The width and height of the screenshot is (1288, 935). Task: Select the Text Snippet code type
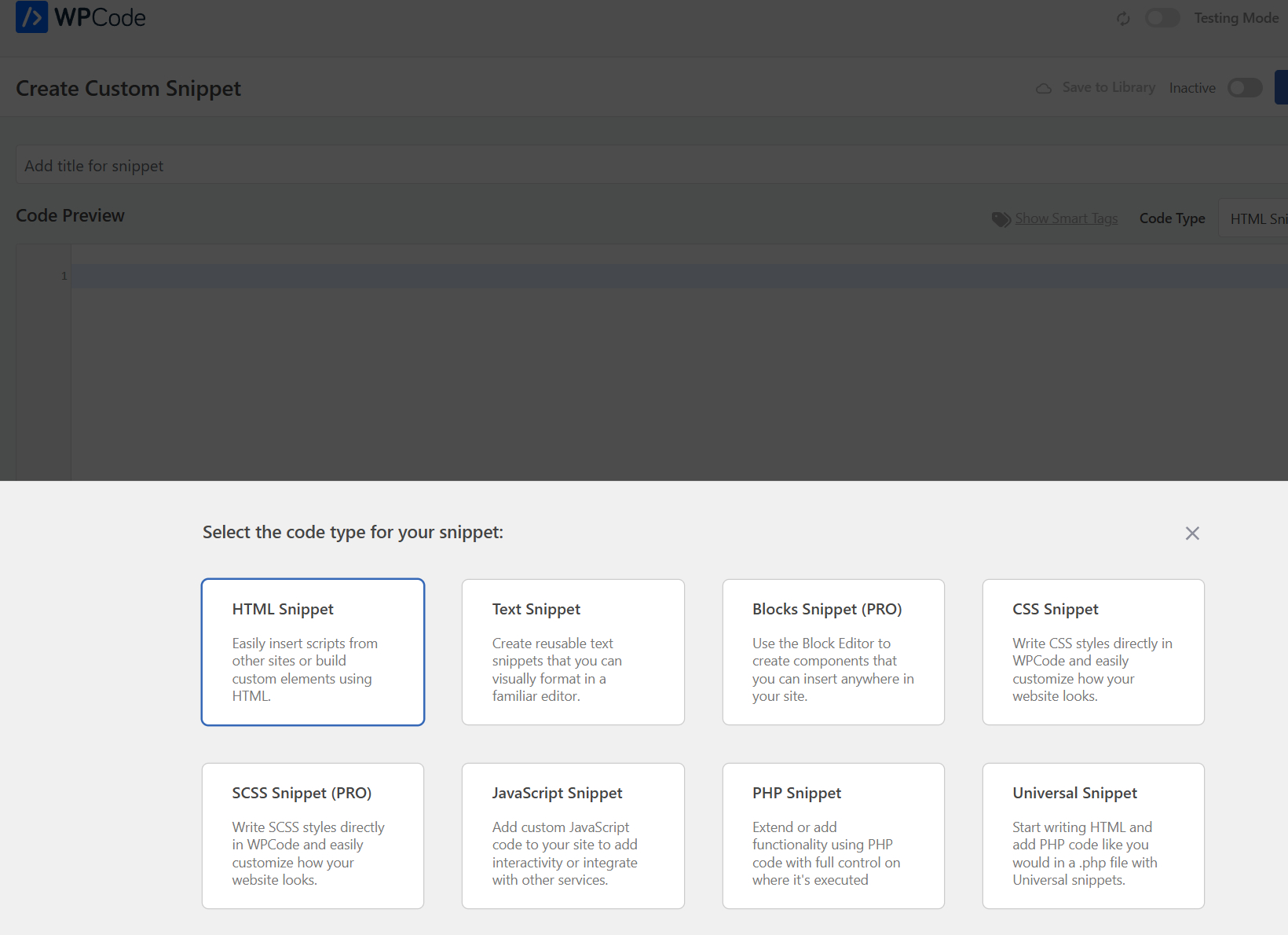pos(573,652)
